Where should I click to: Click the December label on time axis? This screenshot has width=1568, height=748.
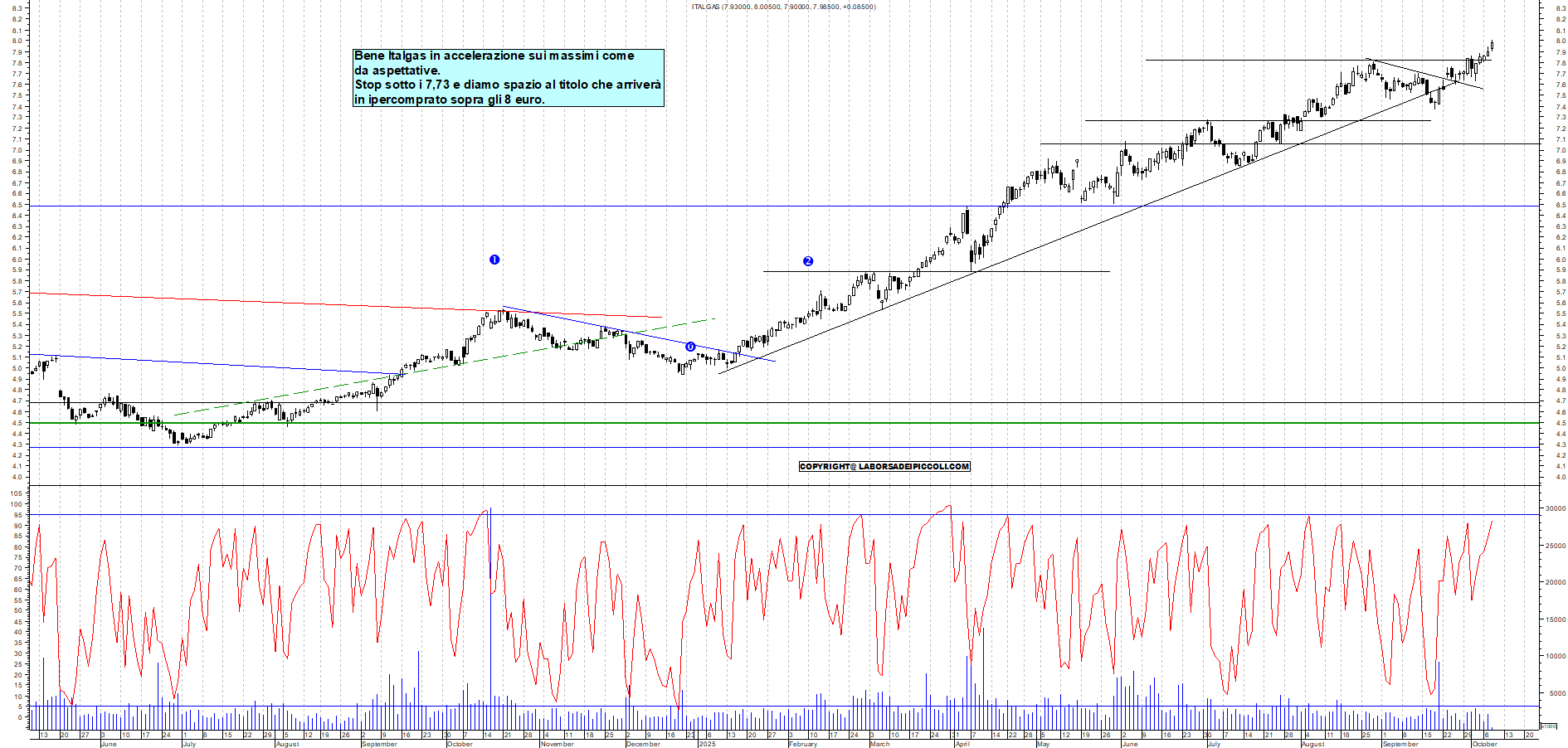pyautogui.click(x=643, y=744)
